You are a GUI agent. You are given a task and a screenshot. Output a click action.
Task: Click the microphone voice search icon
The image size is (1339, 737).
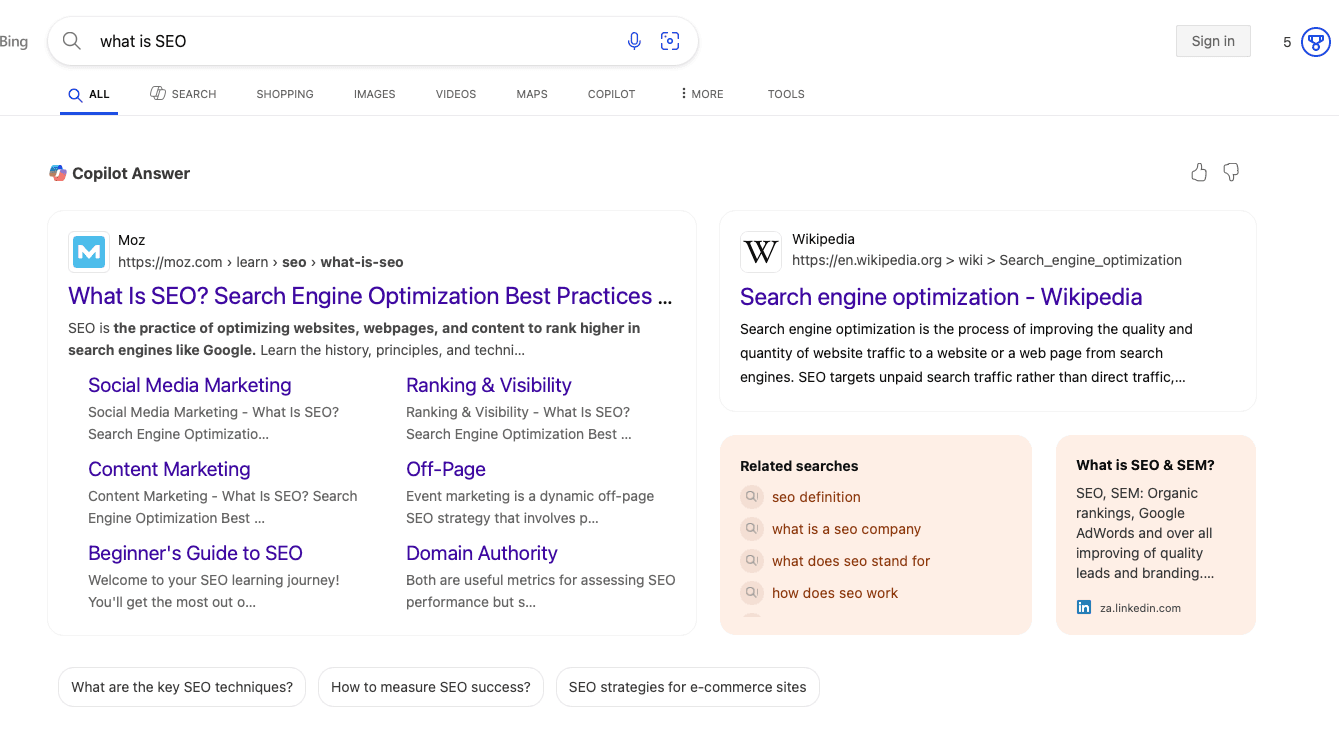634,41
